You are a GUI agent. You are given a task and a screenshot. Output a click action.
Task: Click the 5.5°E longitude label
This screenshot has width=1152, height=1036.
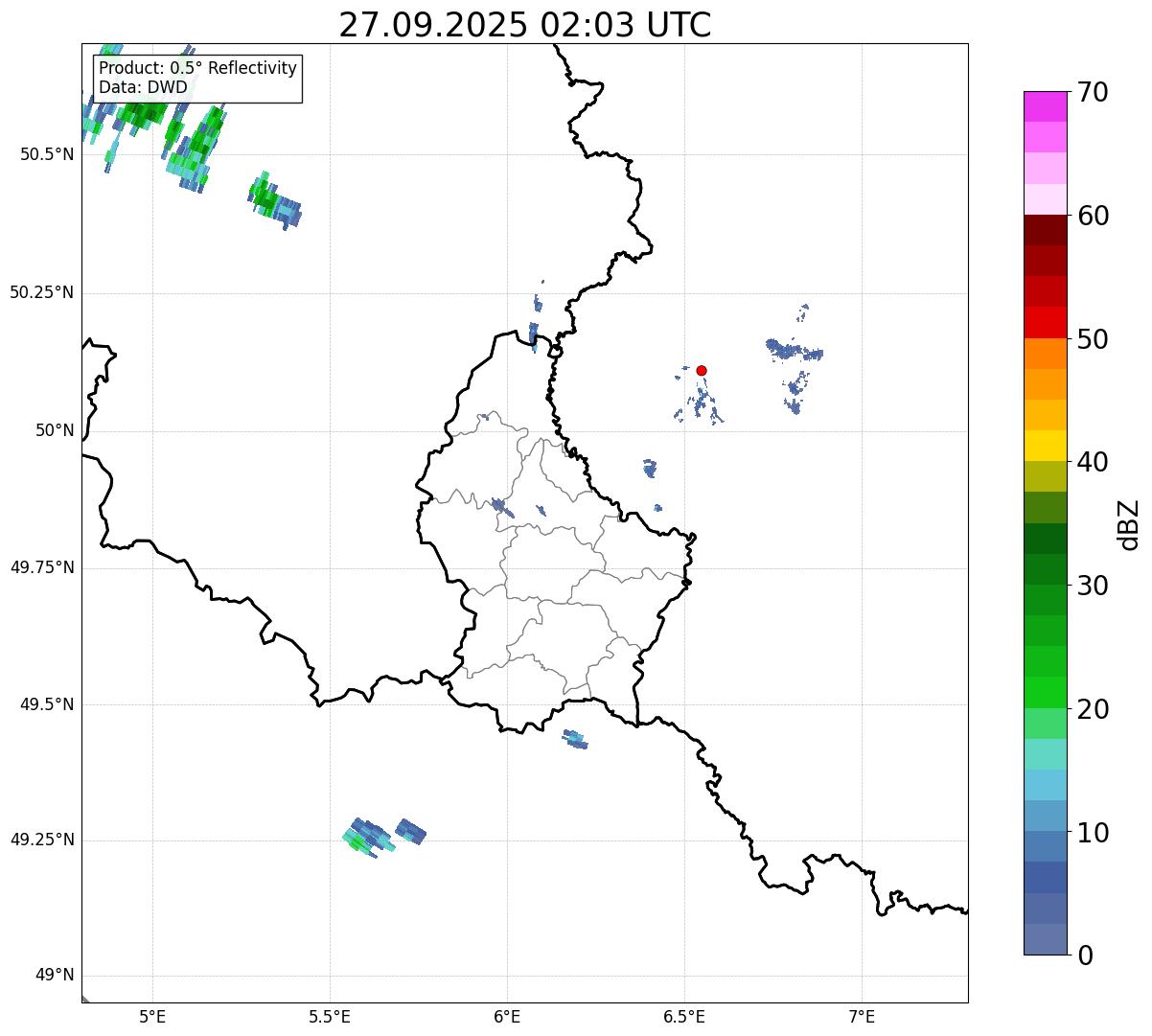(330, 1017)
